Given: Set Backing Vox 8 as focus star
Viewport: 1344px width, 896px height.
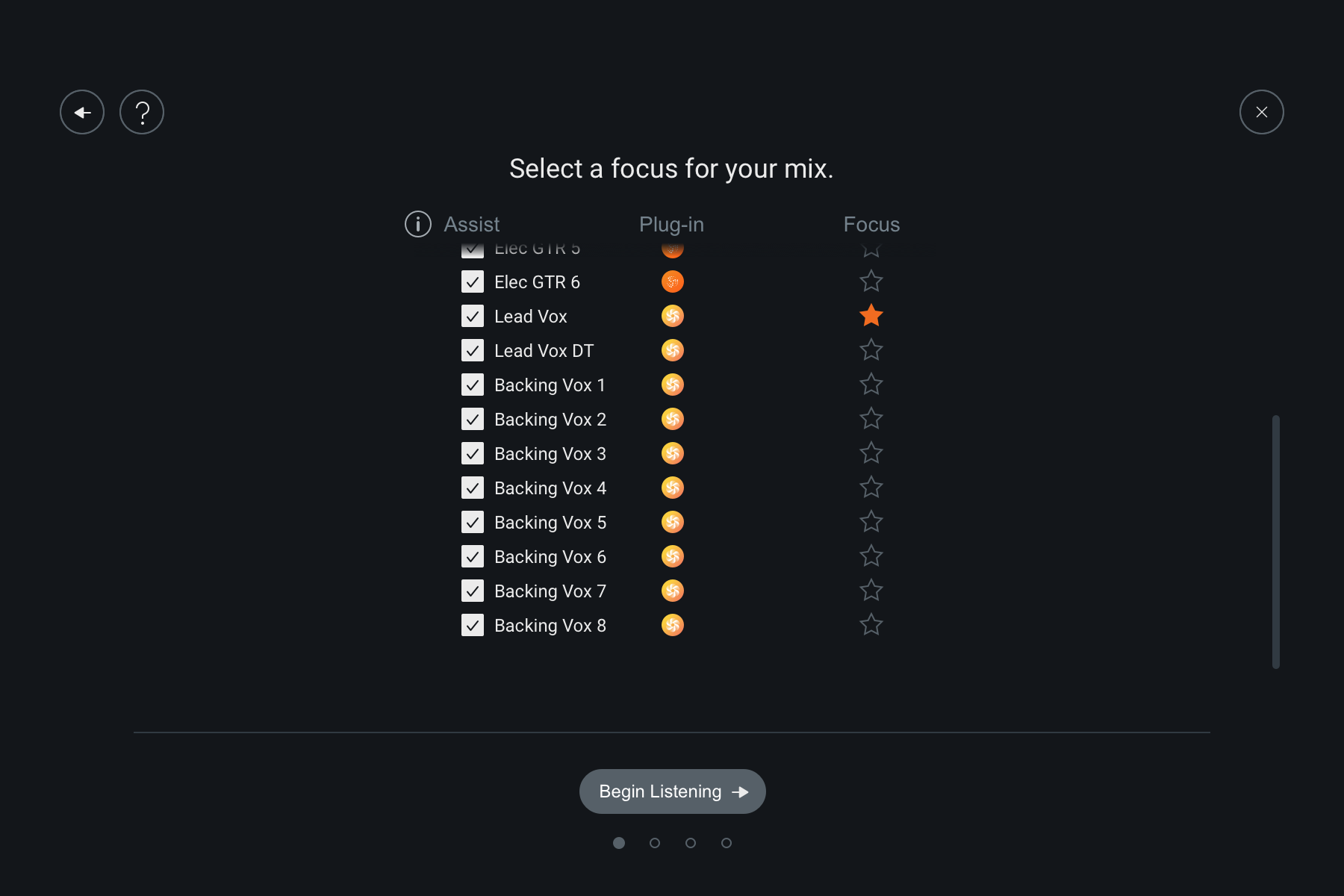Looking at the screenshot, I should point(871,625).
